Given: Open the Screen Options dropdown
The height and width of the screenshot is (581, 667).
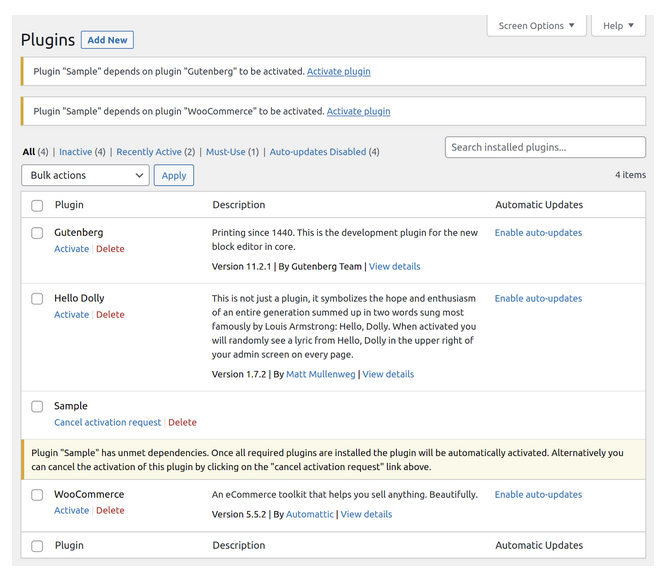Looking at the screenshot, I should pos(536,26).
